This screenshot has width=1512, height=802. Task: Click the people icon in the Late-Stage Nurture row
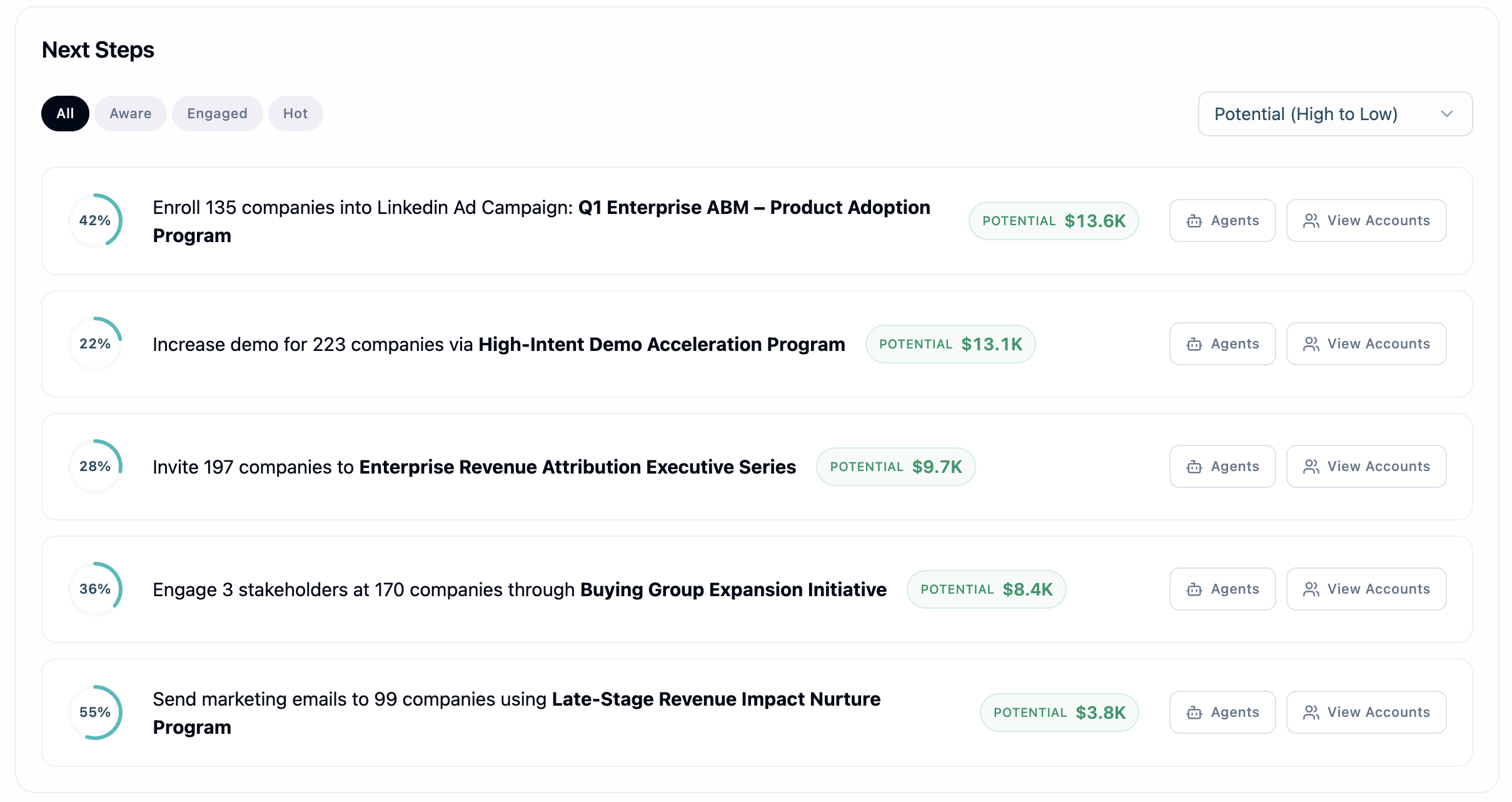click(x=1311, y=713)
